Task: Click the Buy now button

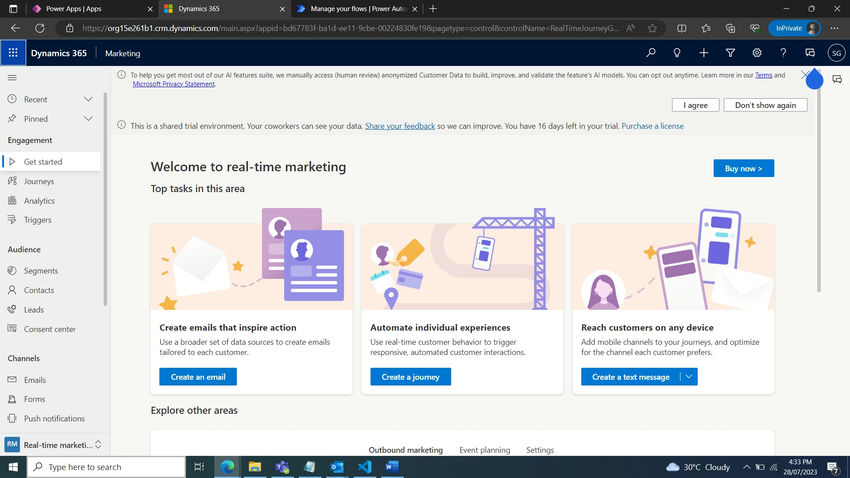Action: [x=744, y=169]
